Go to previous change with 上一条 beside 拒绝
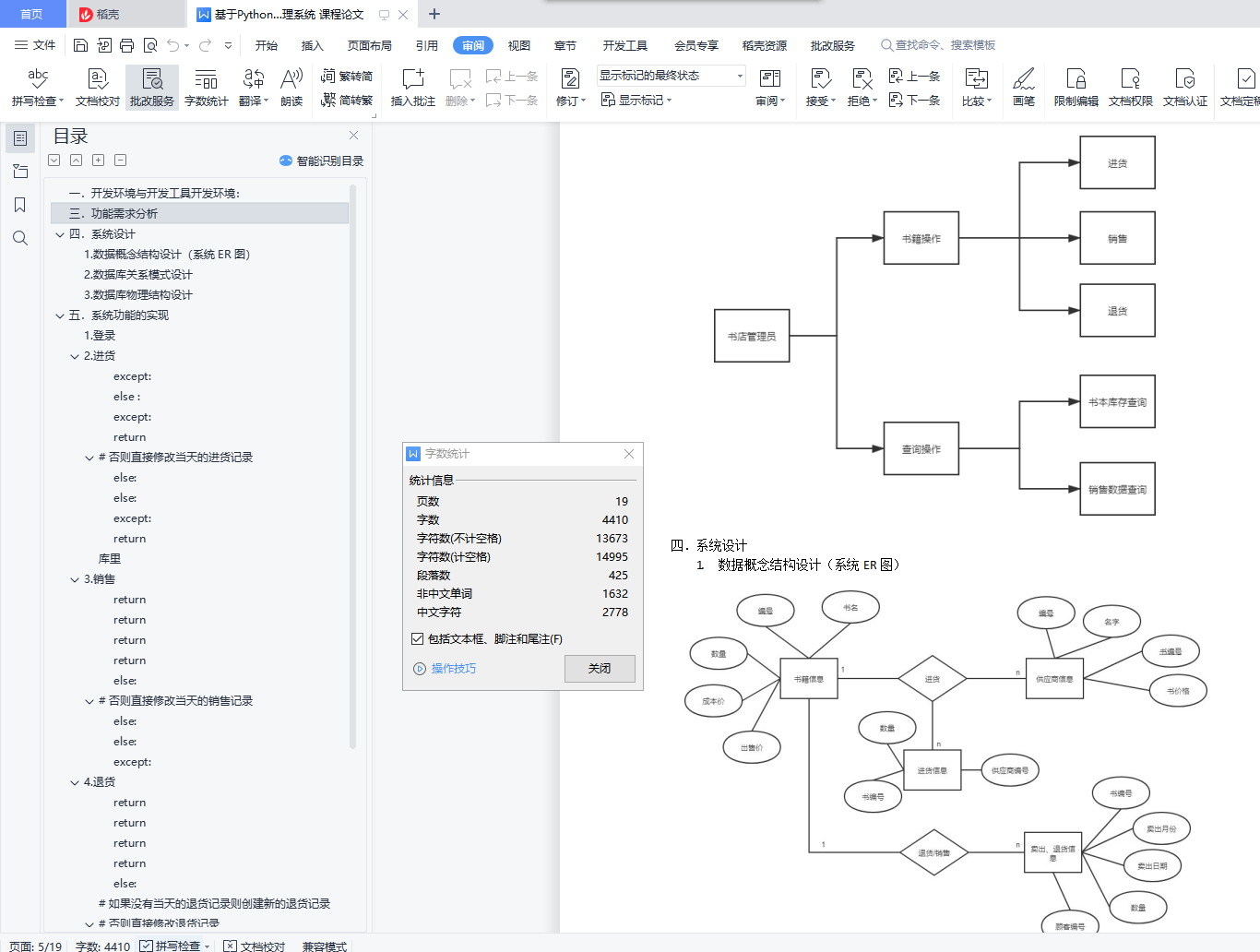 pyautogui.click(x=914, y=77)
